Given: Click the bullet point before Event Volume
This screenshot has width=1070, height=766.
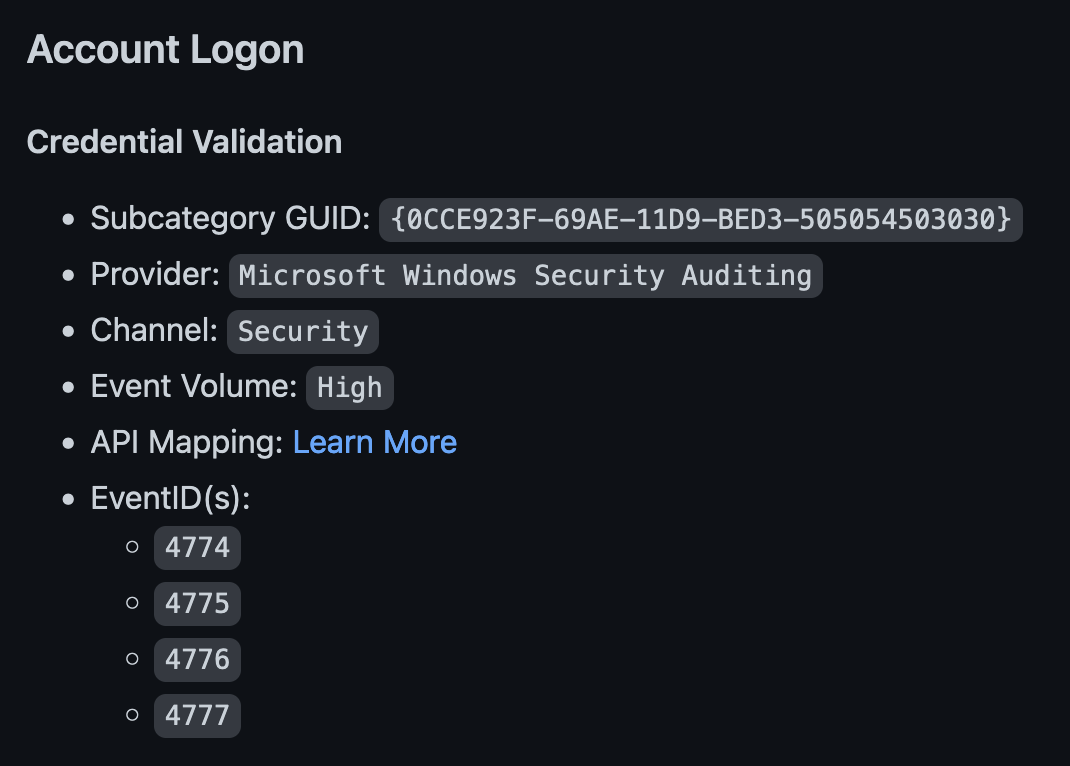Looking at the screenshot, I should 69,387.
